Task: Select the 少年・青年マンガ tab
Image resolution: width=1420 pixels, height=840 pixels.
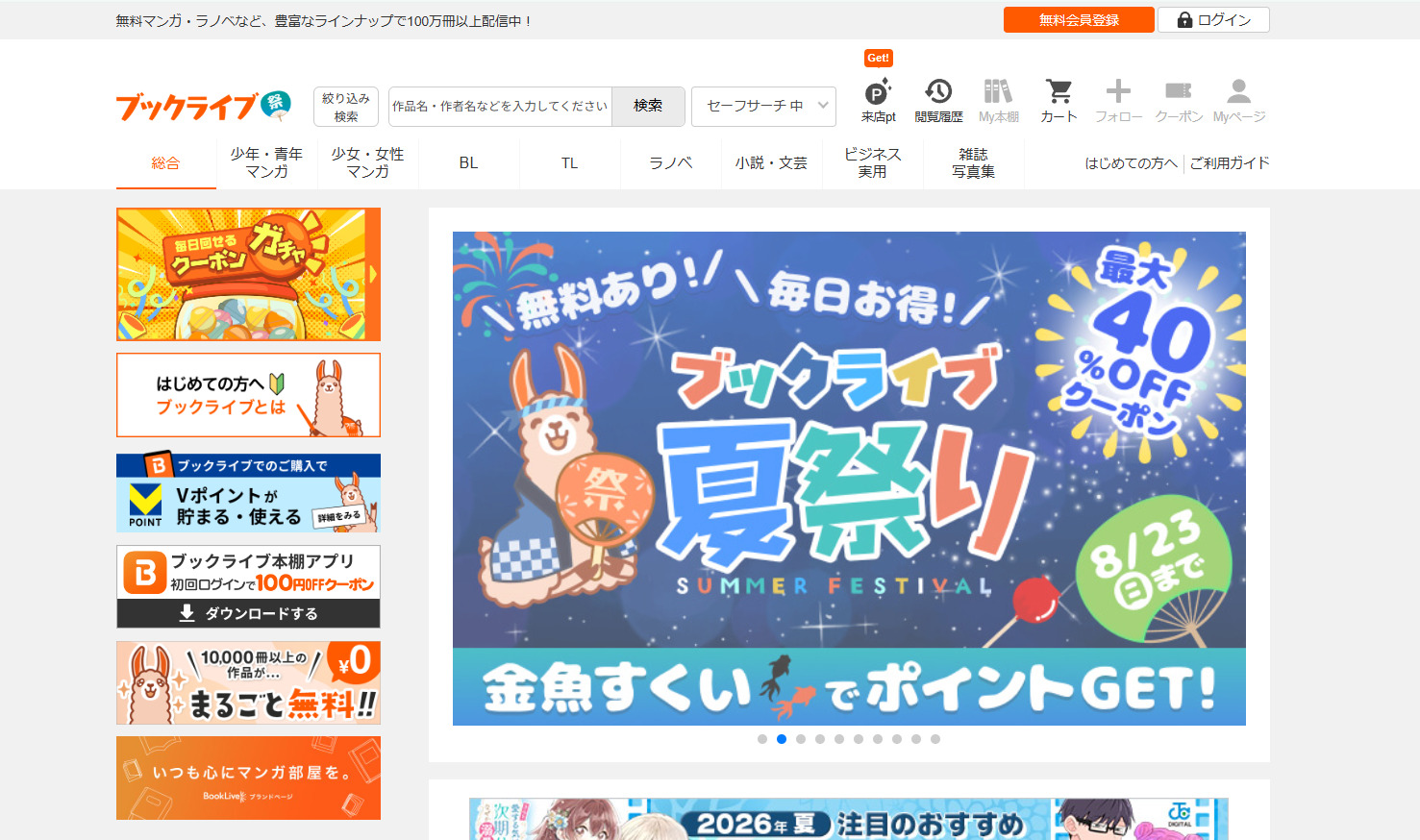Action: 266,163
